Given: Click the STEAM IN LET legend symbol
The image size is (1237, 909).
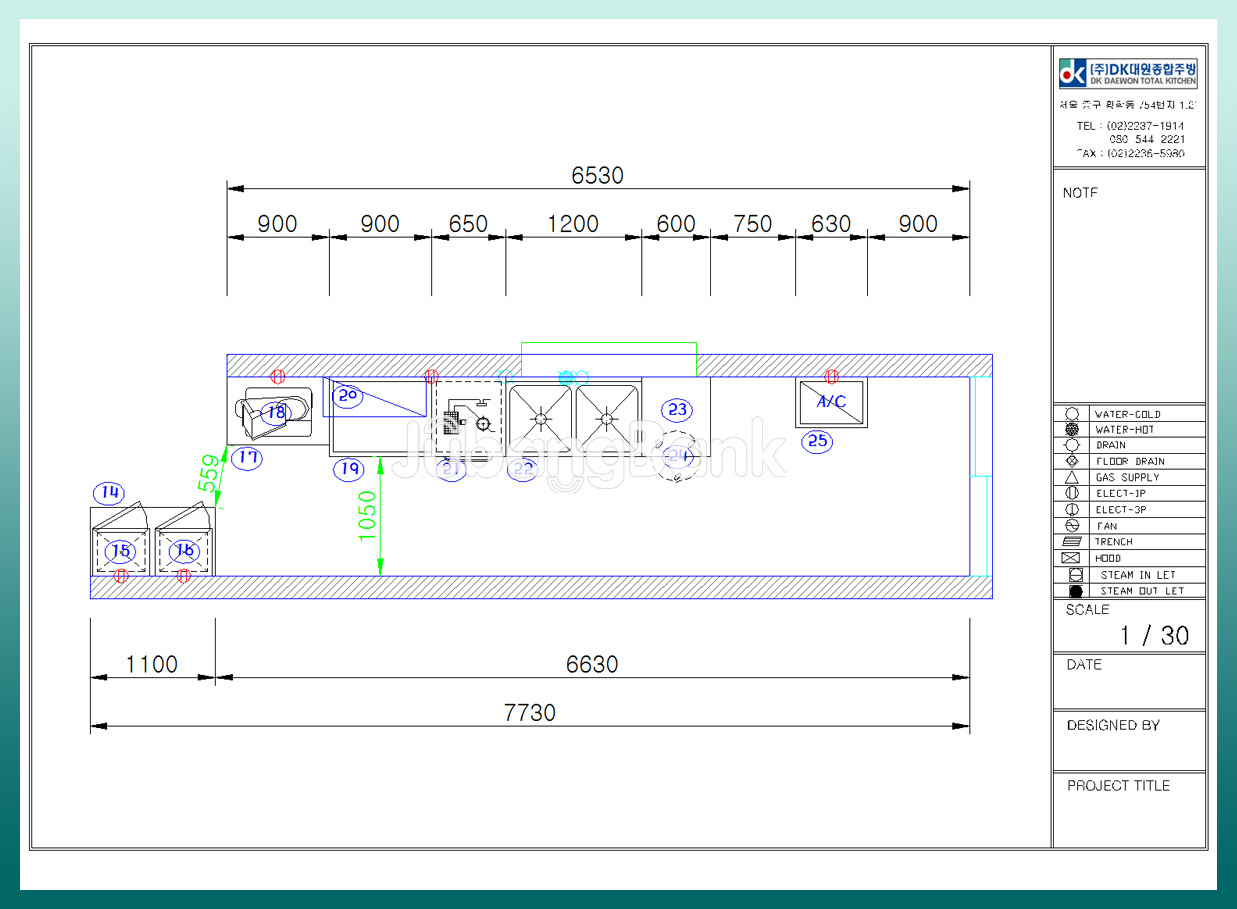Looking at the screenshot, I should (x=1075, y=575).
